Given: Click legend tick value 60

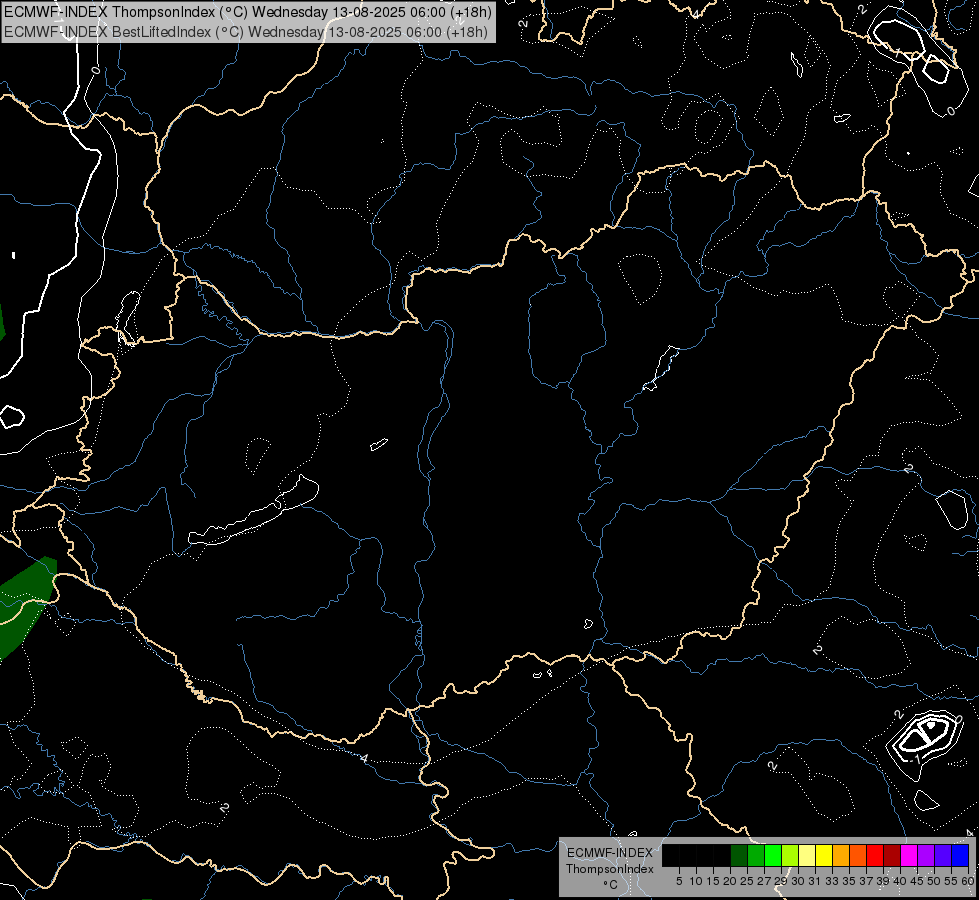Looking at the screenshot, I should coord(968,881).
